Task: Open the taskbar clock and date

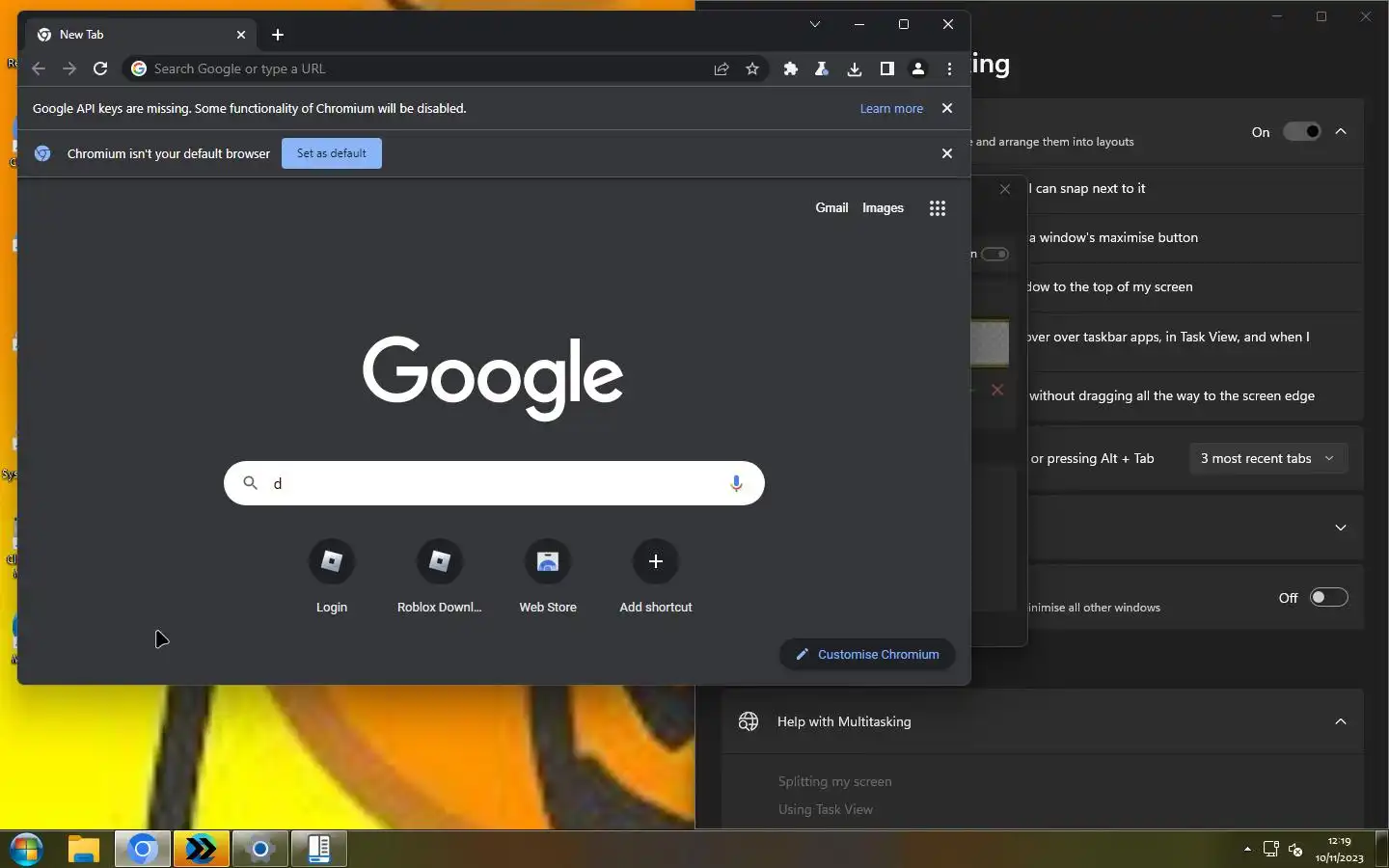Action: [x=1339, y=850]
